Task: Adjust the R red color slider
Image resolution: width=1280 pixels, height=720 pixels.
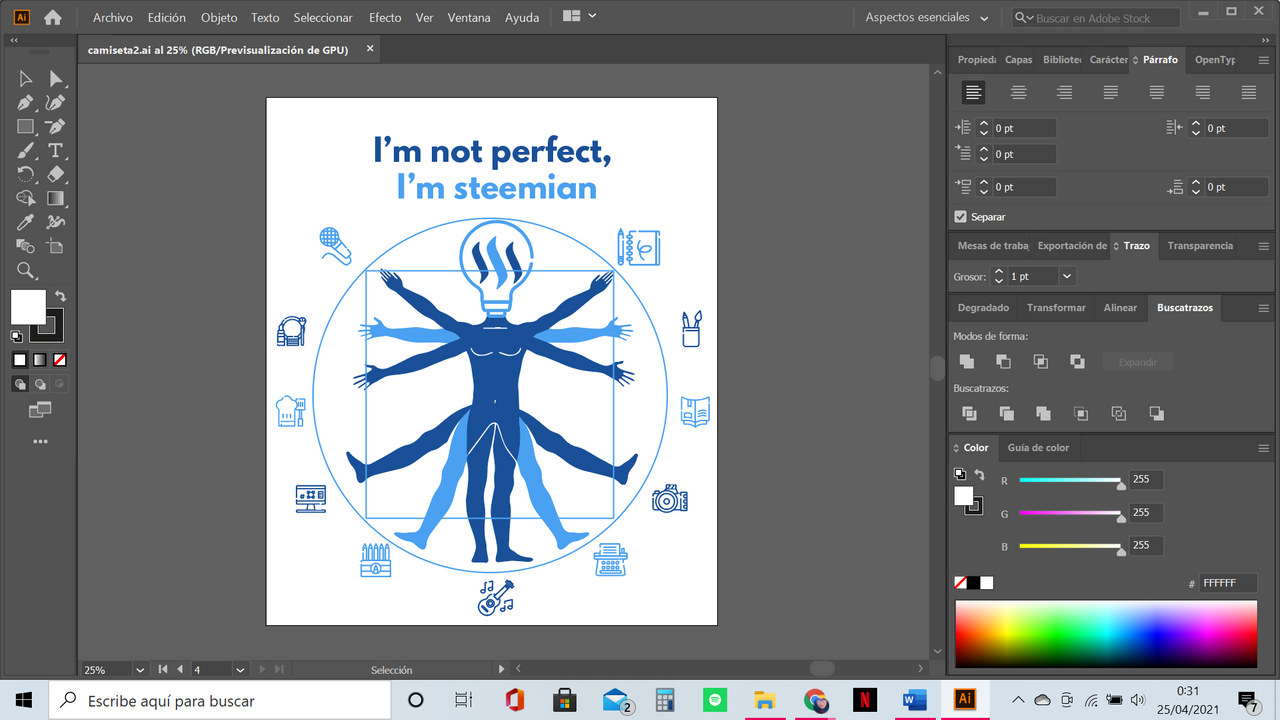Action: tap(1071, 481)
